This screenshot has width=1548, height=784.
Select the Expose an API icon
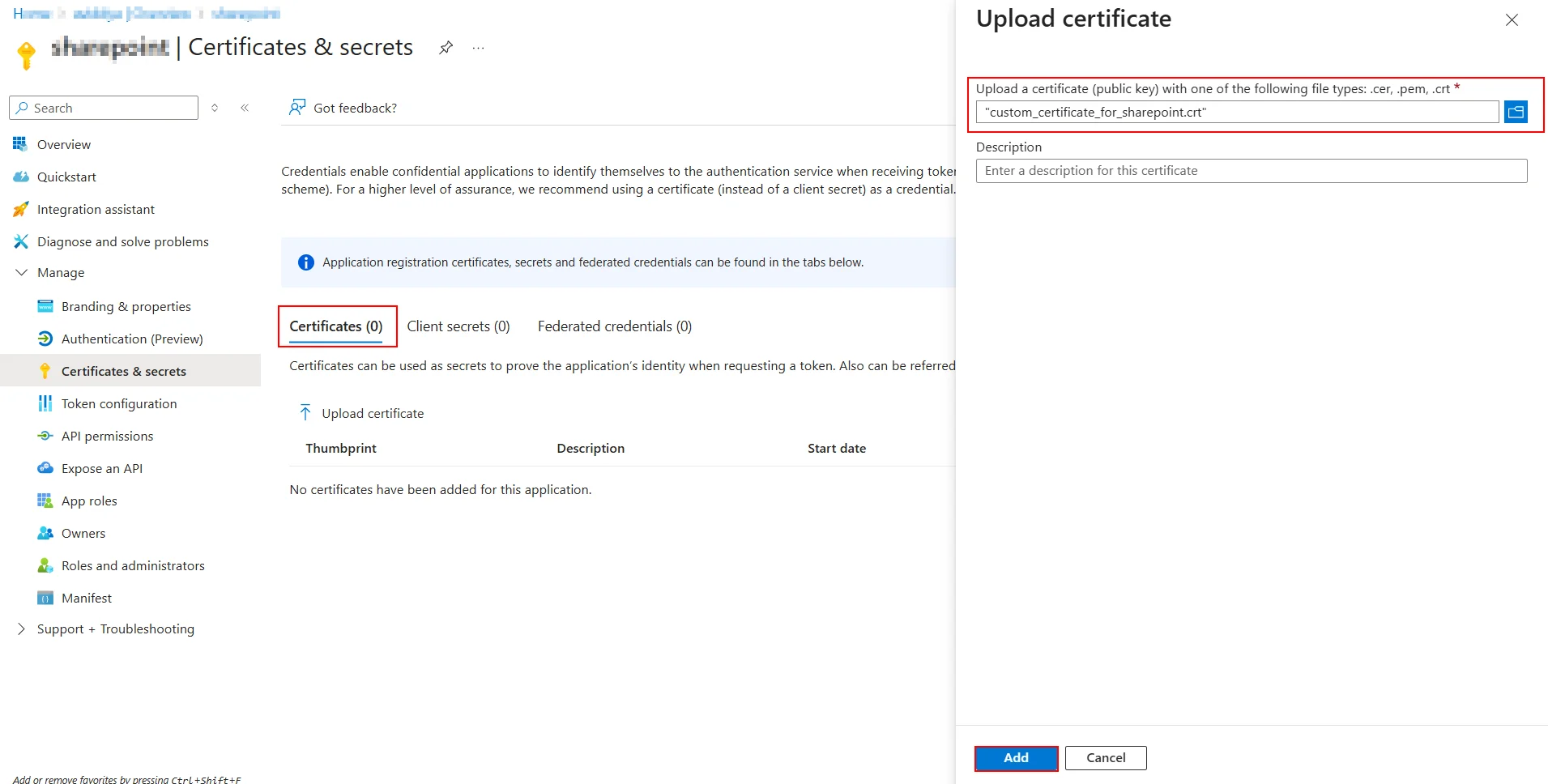[45, 468]
